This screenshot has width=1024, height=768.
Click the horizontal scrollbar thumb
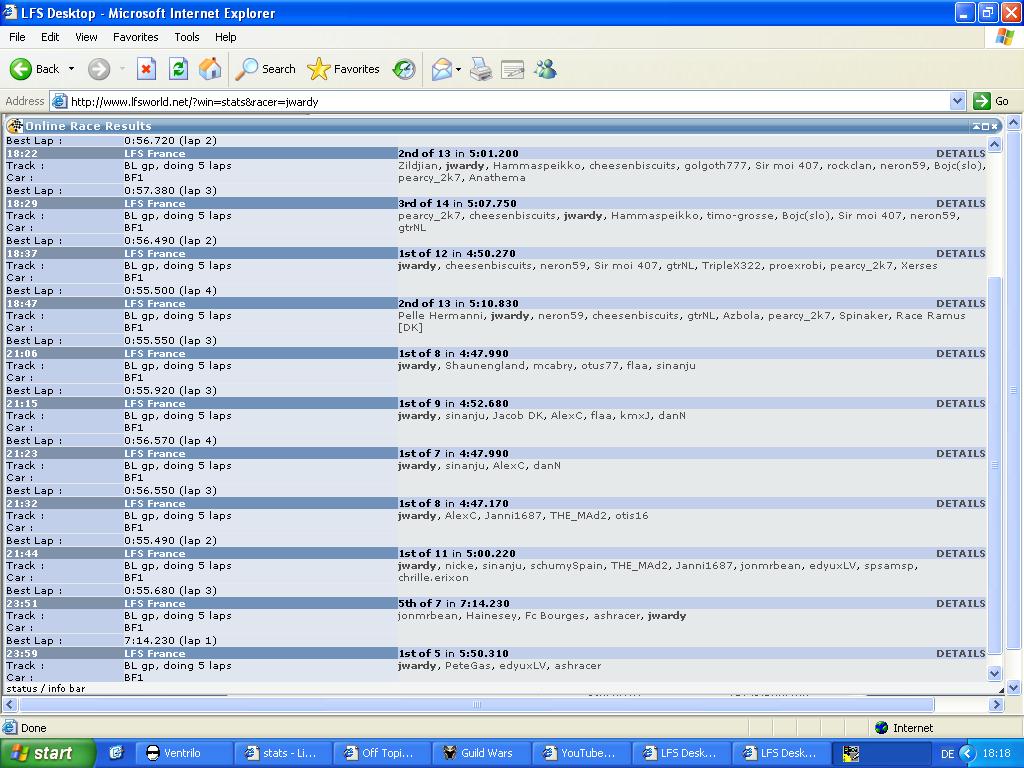[x=477, y=704]
